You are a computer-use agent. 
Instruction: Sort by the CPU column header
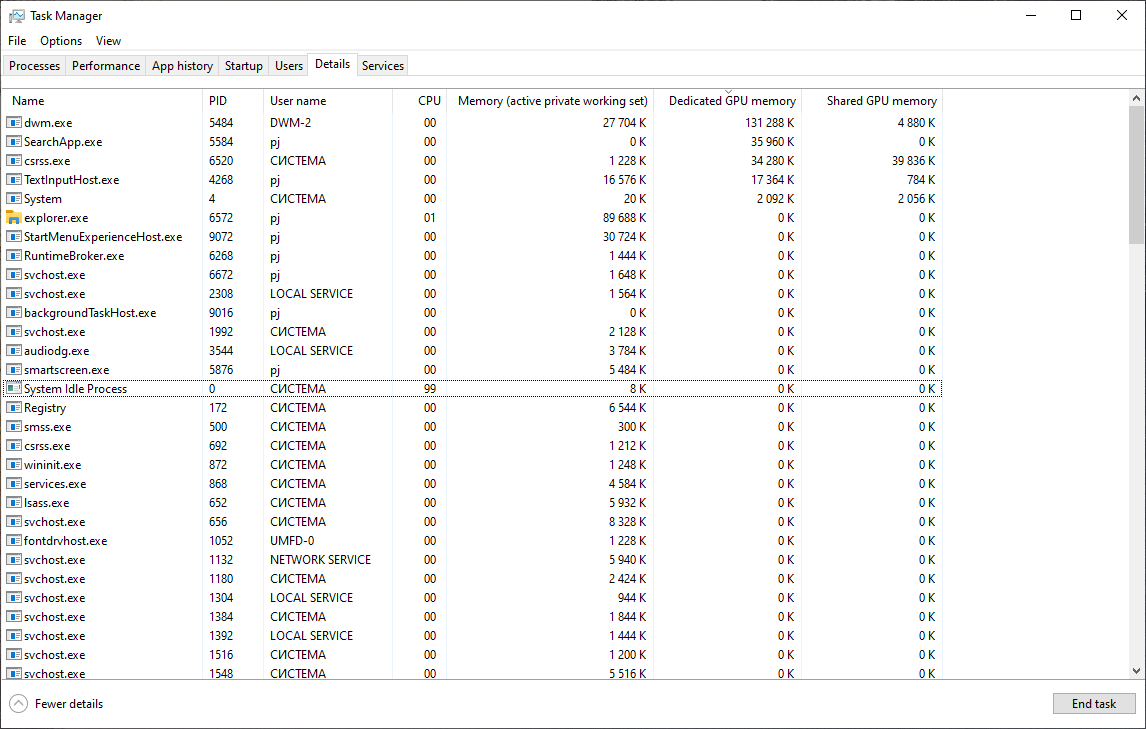(420, 101)
